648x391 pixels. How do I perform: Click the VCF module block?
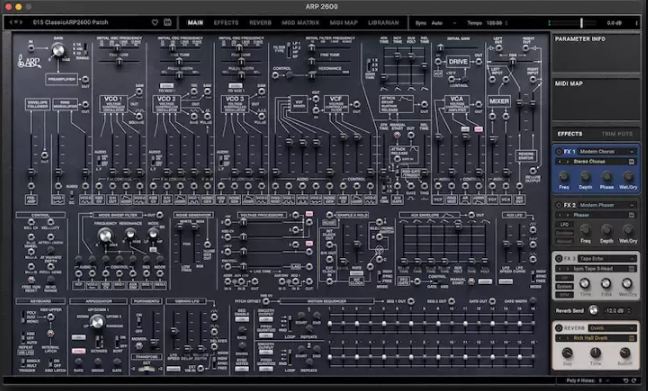(x=336, y=104)
